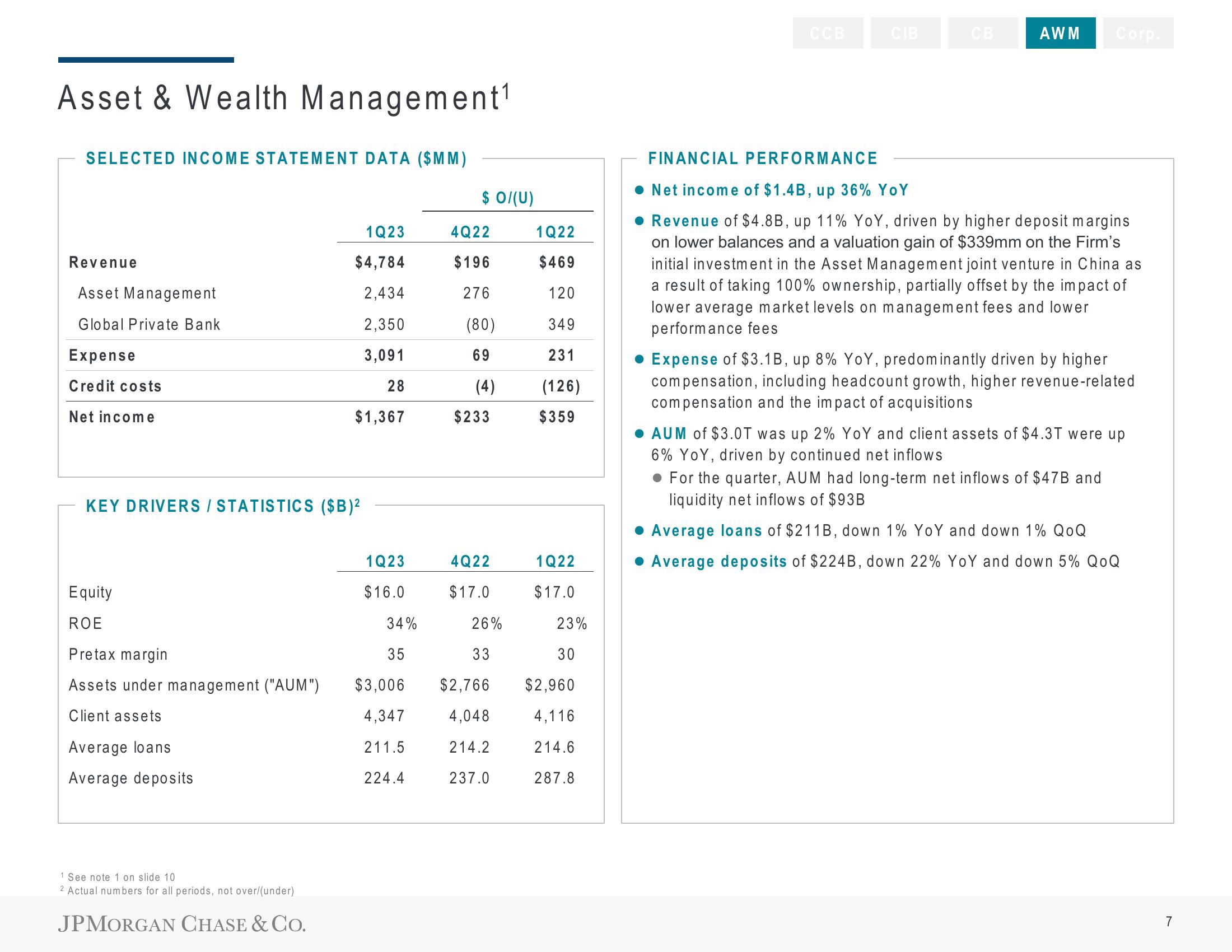Click the JPMorgan Chase & Co. logo
1232x952 pixels.
point(181,924)
